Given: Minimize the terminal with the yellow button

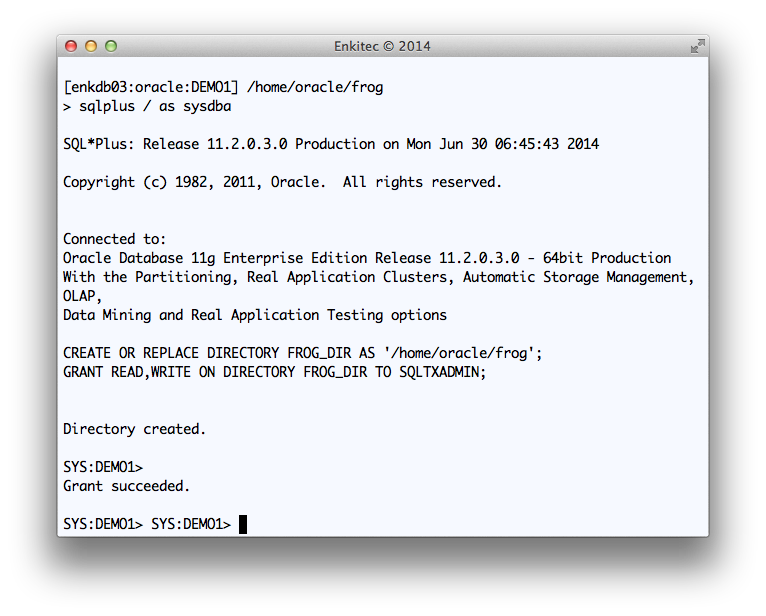Looking at the screenshot, I should click(91, 46).
